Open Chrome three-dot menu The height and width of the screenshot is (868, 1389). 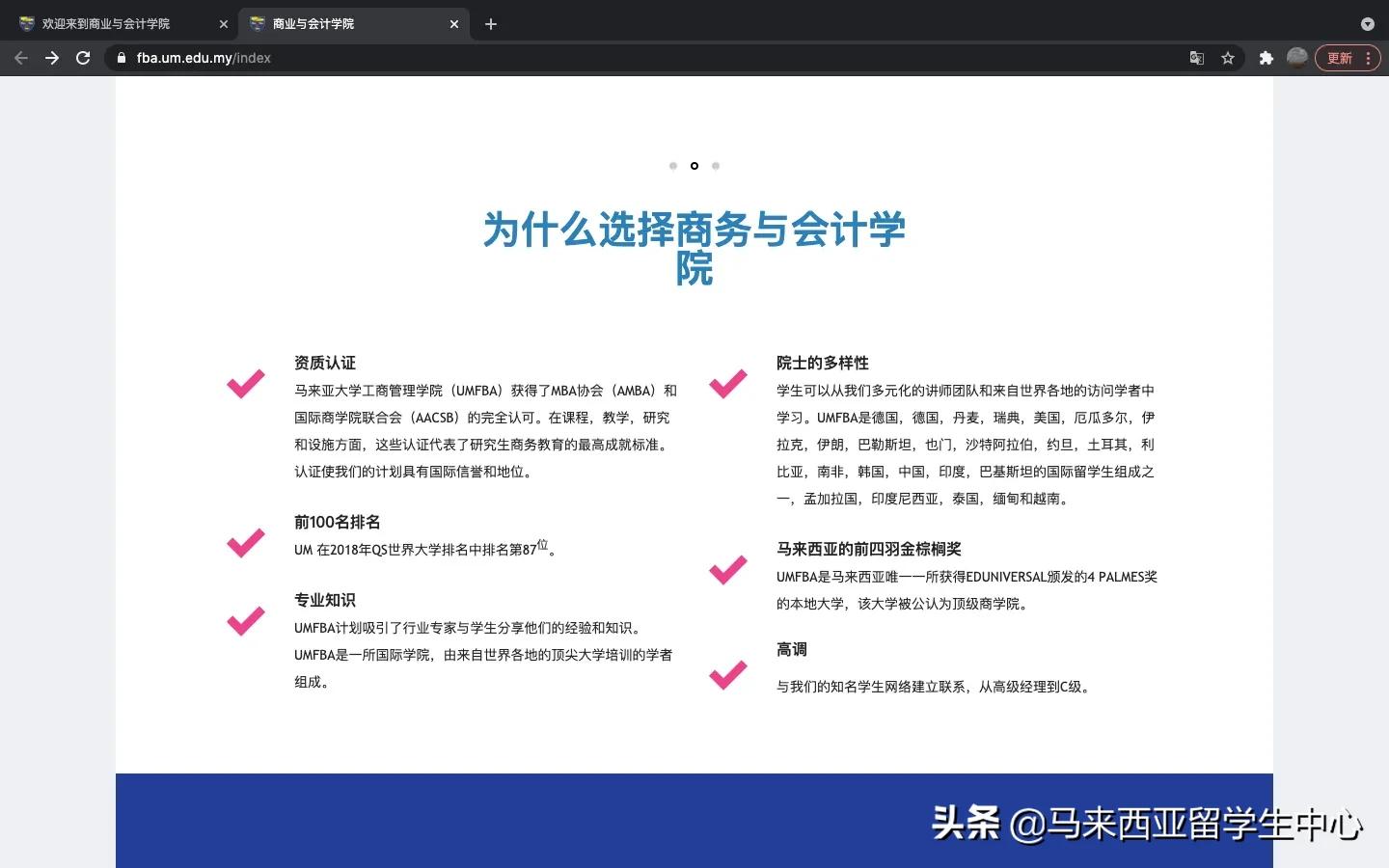point(1368,58)
